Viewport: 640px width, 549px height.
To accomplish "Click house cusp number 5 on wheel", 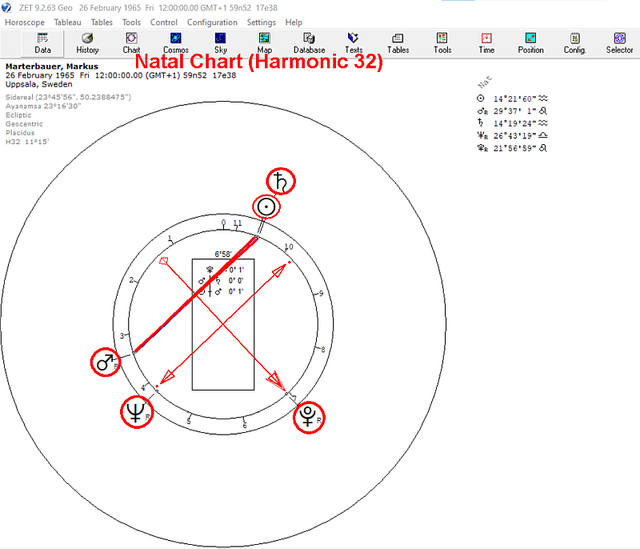I will (189, 421).
